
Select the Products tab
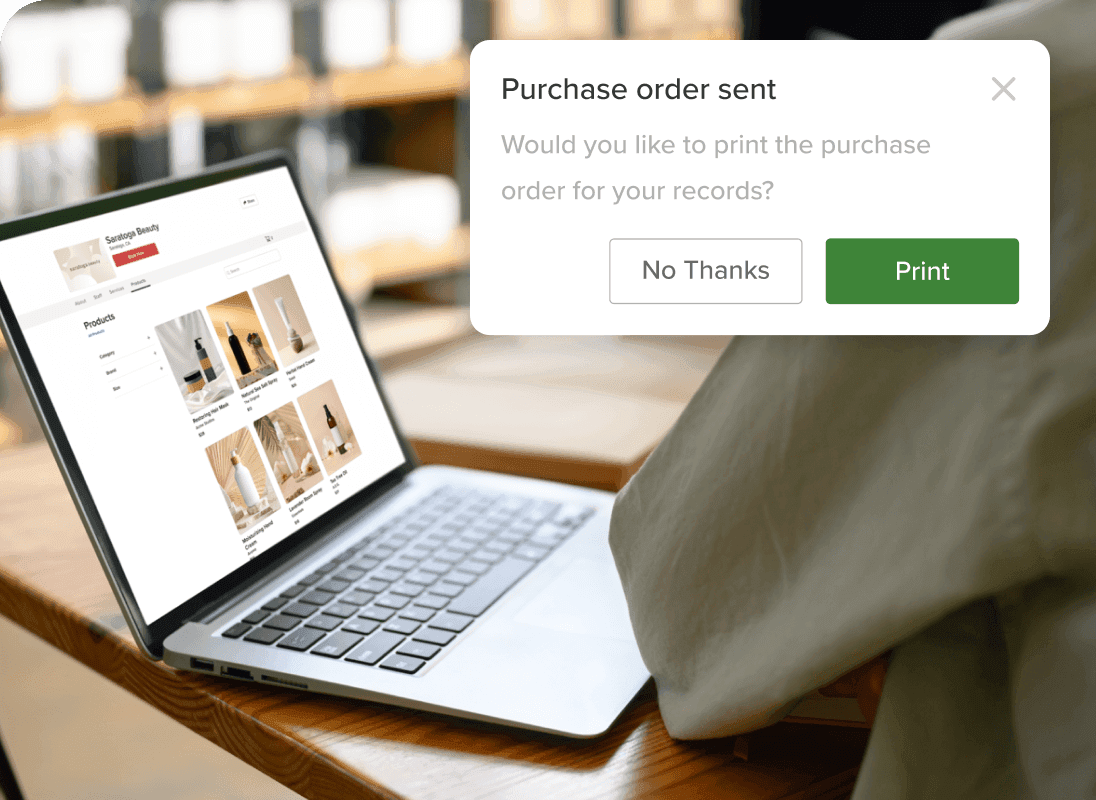(x=138, y=282)
